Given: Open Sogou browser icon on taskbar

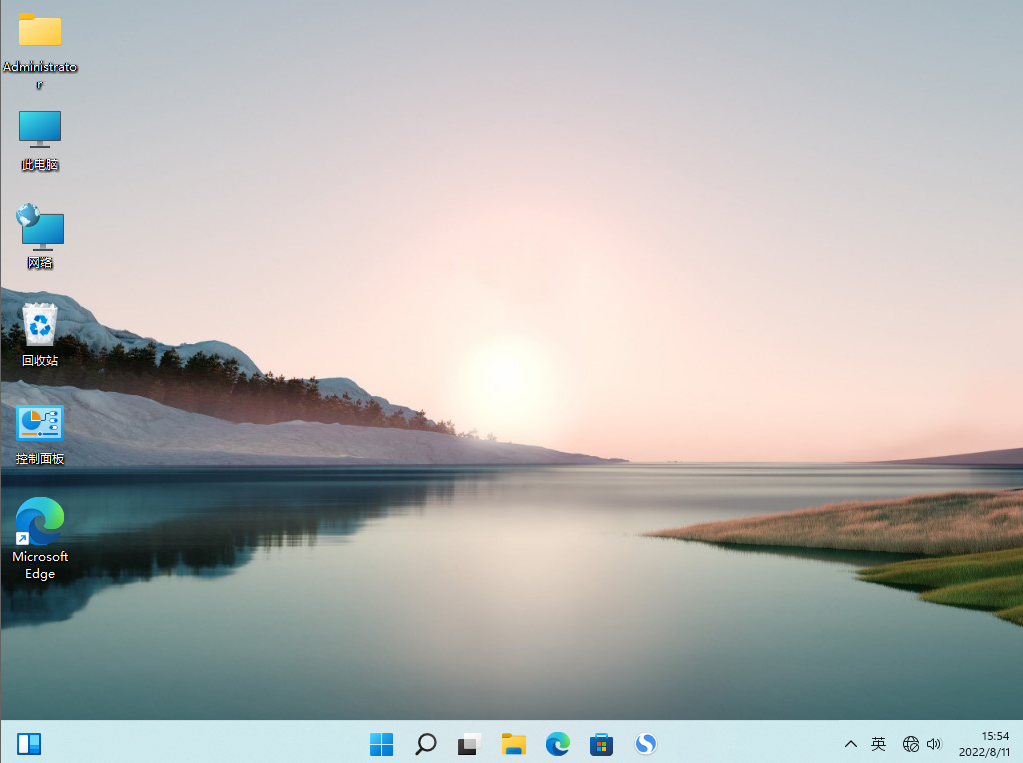Looking at the screenshot, I should pos(646,743).
